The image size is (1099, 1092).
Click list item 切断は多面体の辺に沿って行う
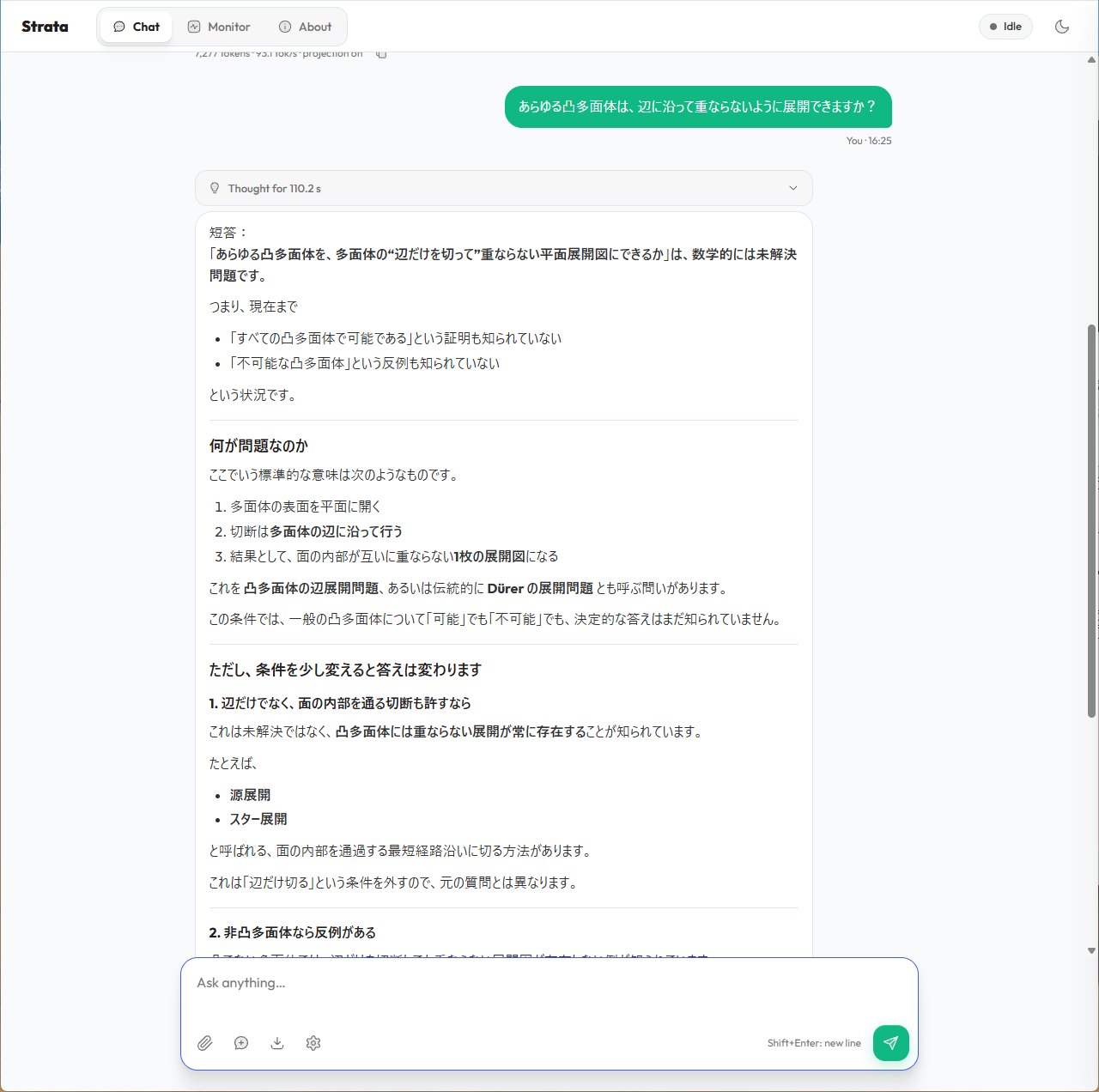[316, 531]
